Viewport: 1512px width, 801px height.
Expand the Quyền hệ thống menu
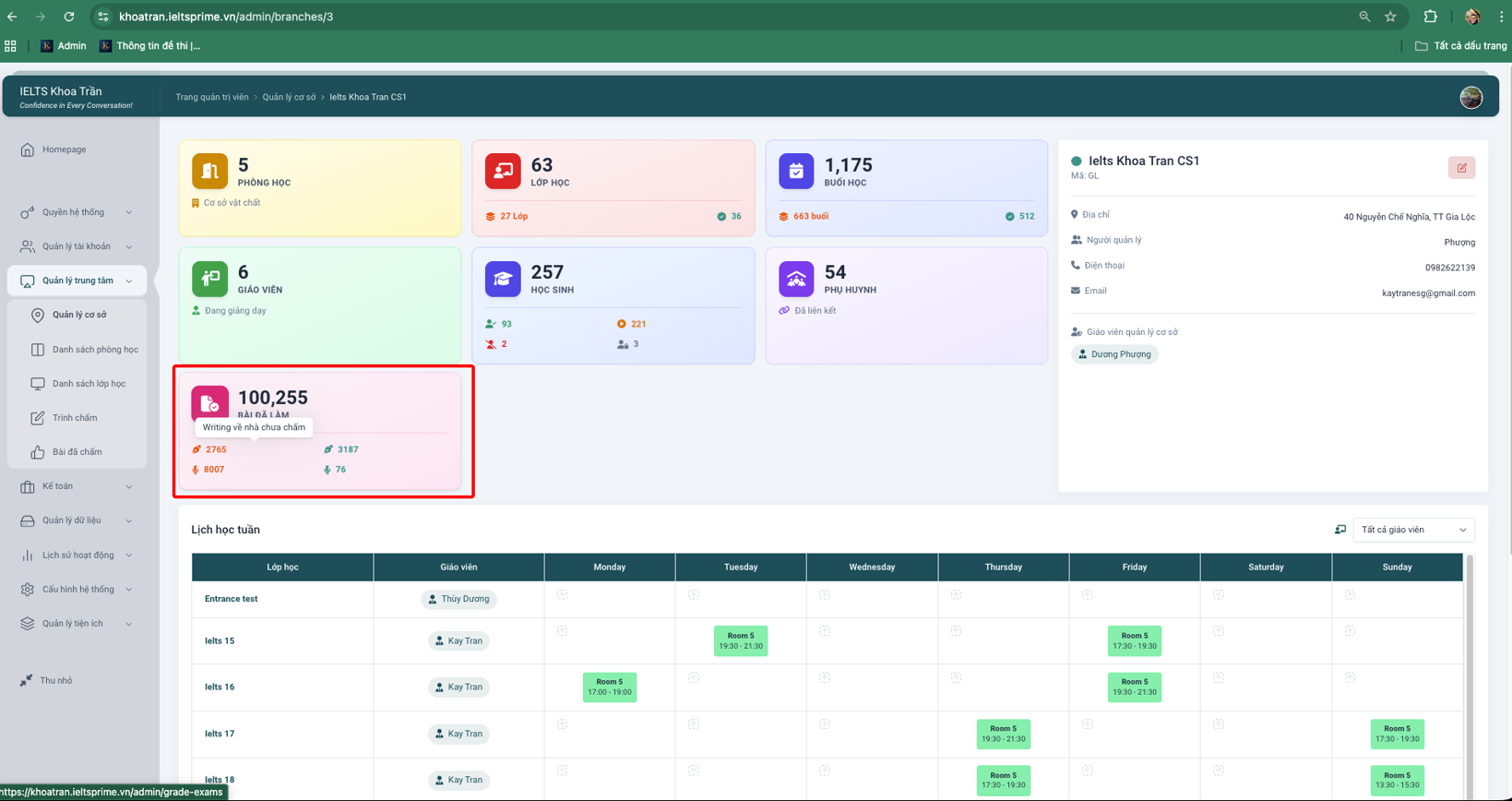click(77, 212)
